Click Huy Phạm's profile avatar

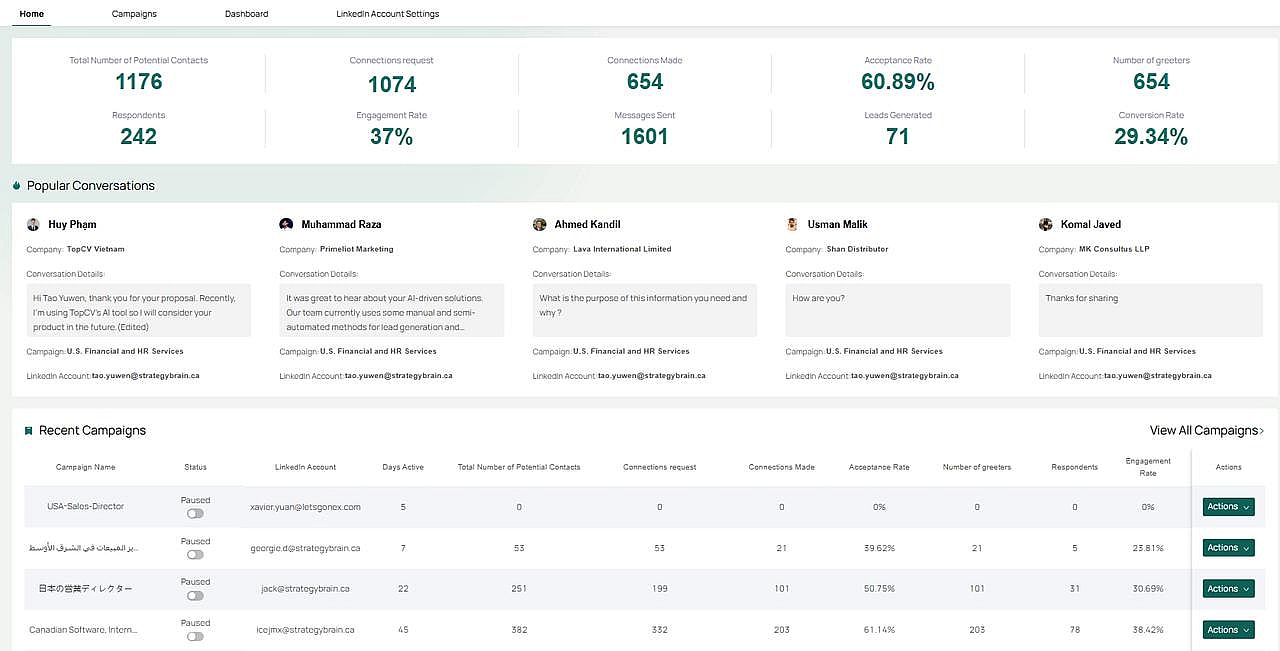(33, 225)
